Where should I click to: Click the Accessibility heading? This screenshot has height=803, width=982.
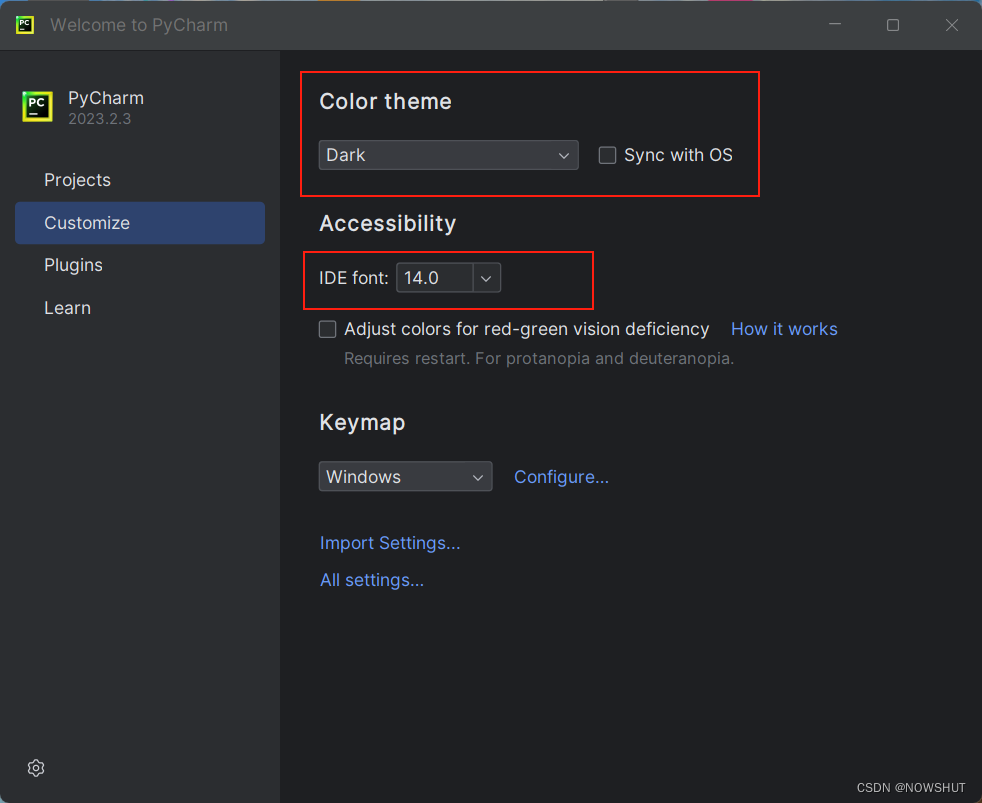tap(388, 224)
